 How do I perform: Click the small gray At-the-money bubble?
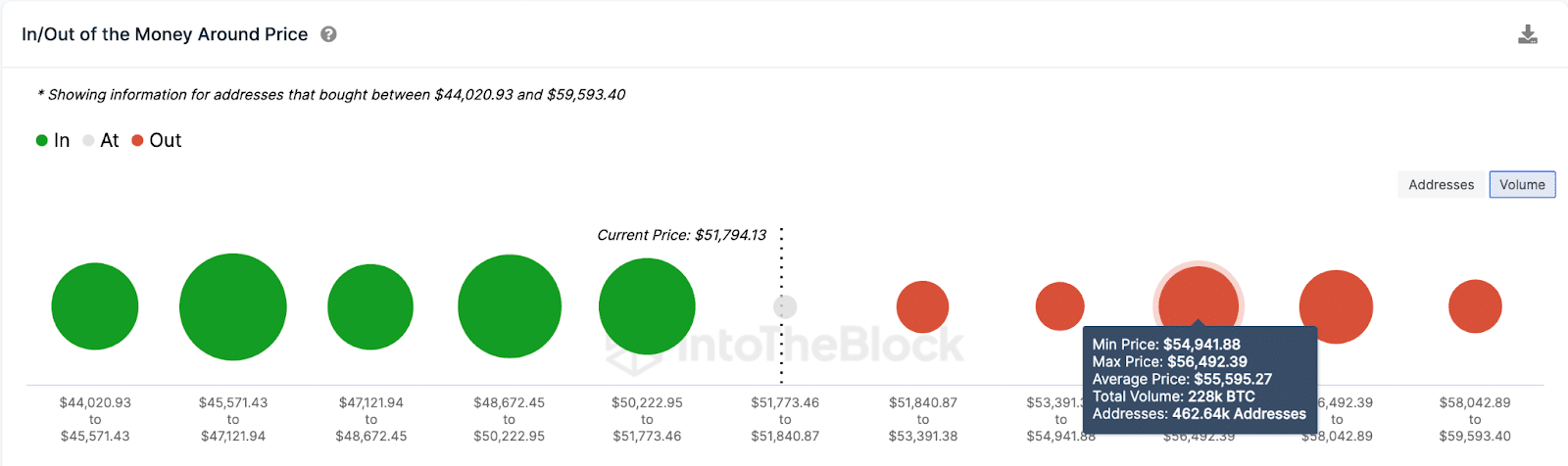[785, 306]
